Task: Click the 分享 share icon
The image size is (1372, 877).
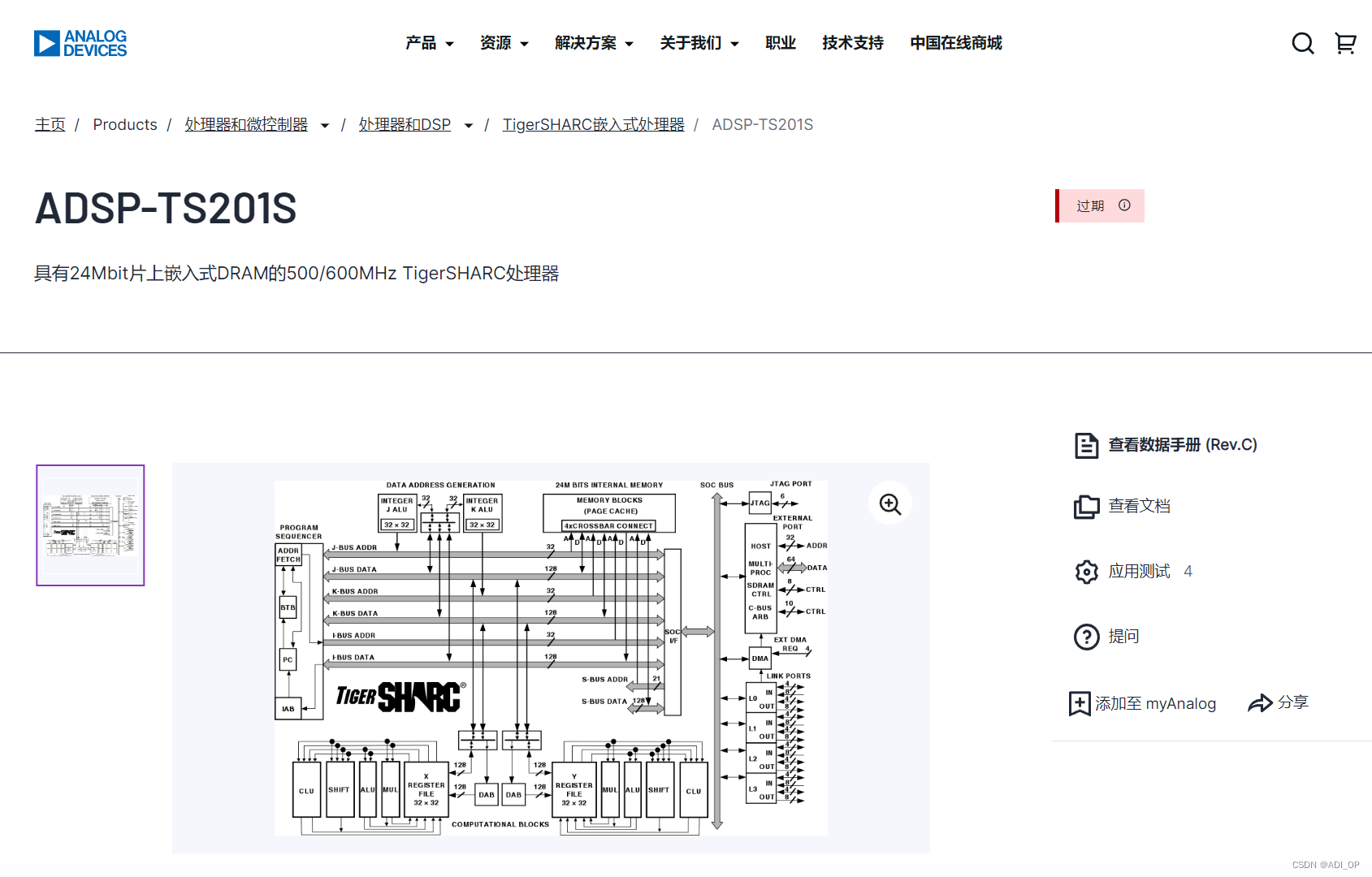Action: click(x=1260, y=702)
